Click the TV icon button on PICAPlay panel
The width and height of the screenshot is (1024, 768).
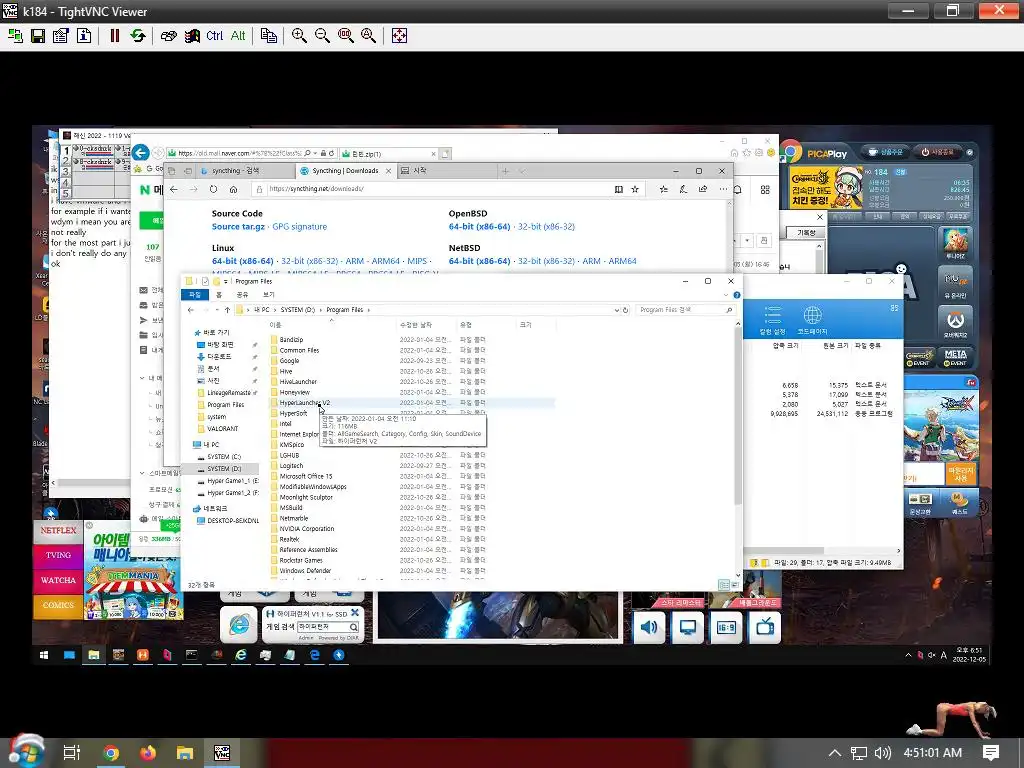765,628
